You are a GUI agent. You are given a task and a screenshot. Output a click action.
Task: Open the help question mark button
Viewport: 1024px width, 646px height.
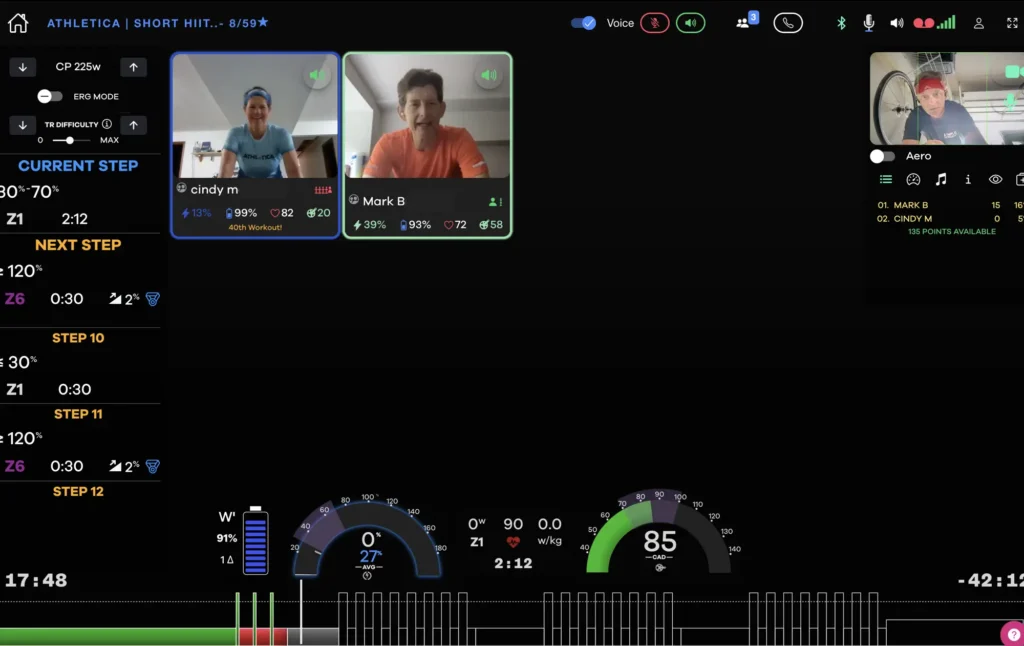1012,634
